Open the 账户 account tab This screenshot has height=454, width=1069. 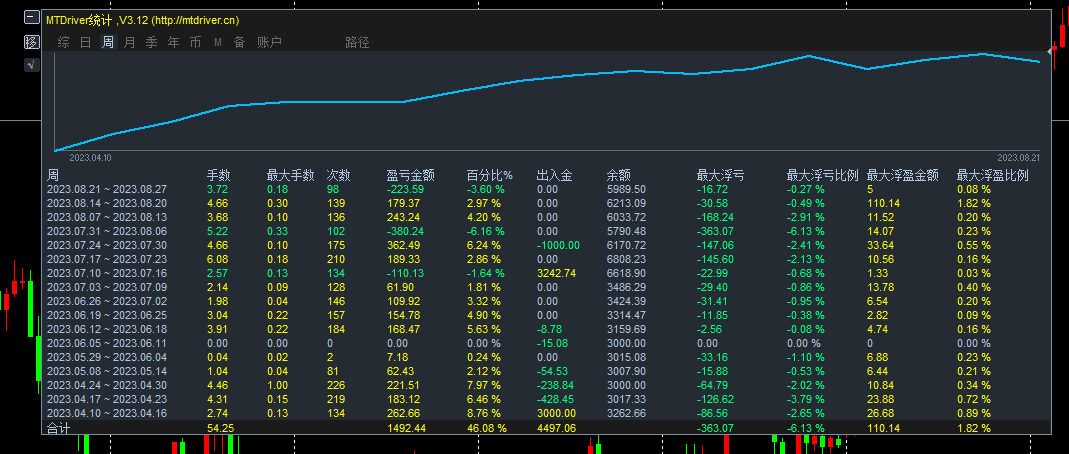click(269, 42)
